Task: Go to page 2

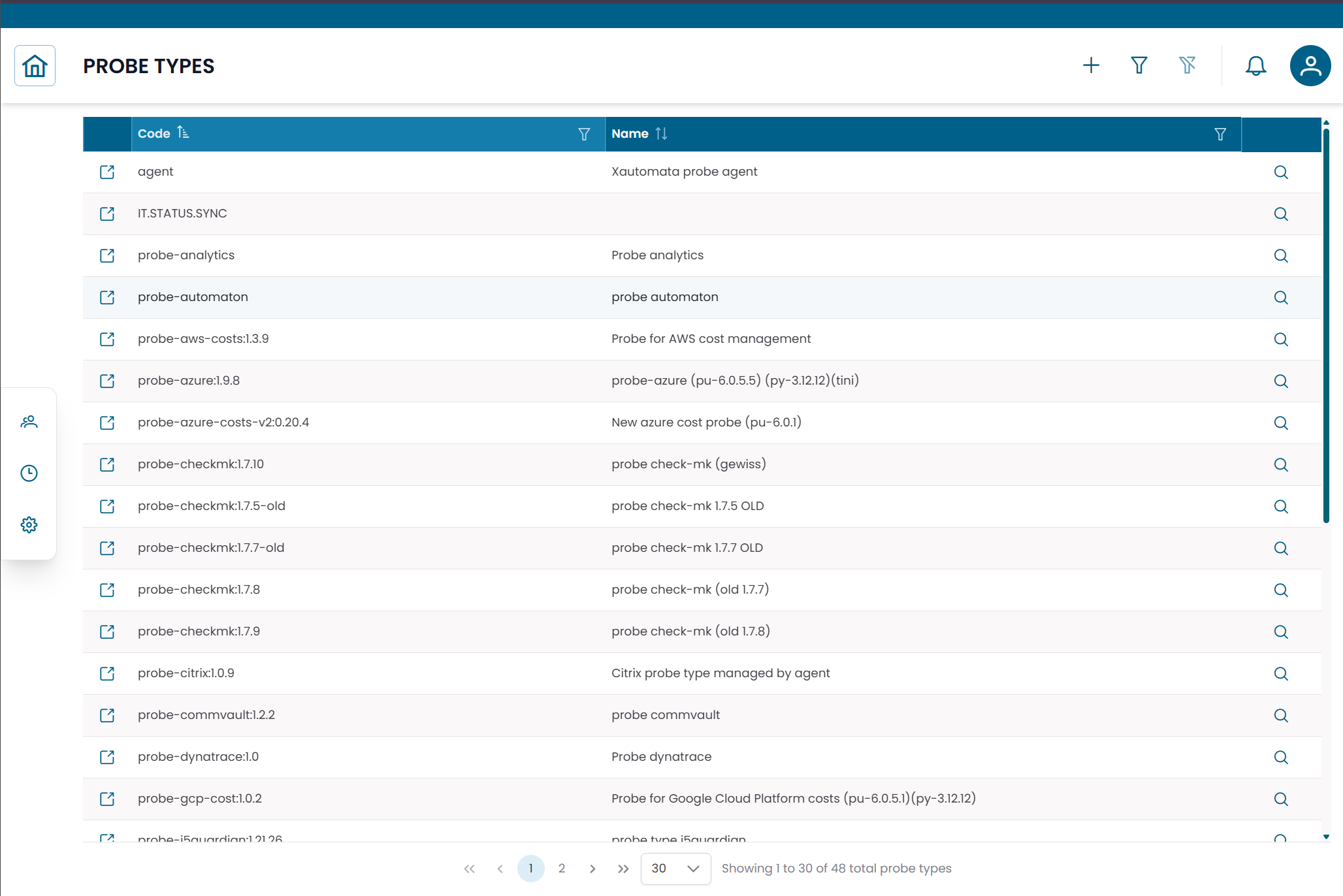Action: tap(562, 869)
